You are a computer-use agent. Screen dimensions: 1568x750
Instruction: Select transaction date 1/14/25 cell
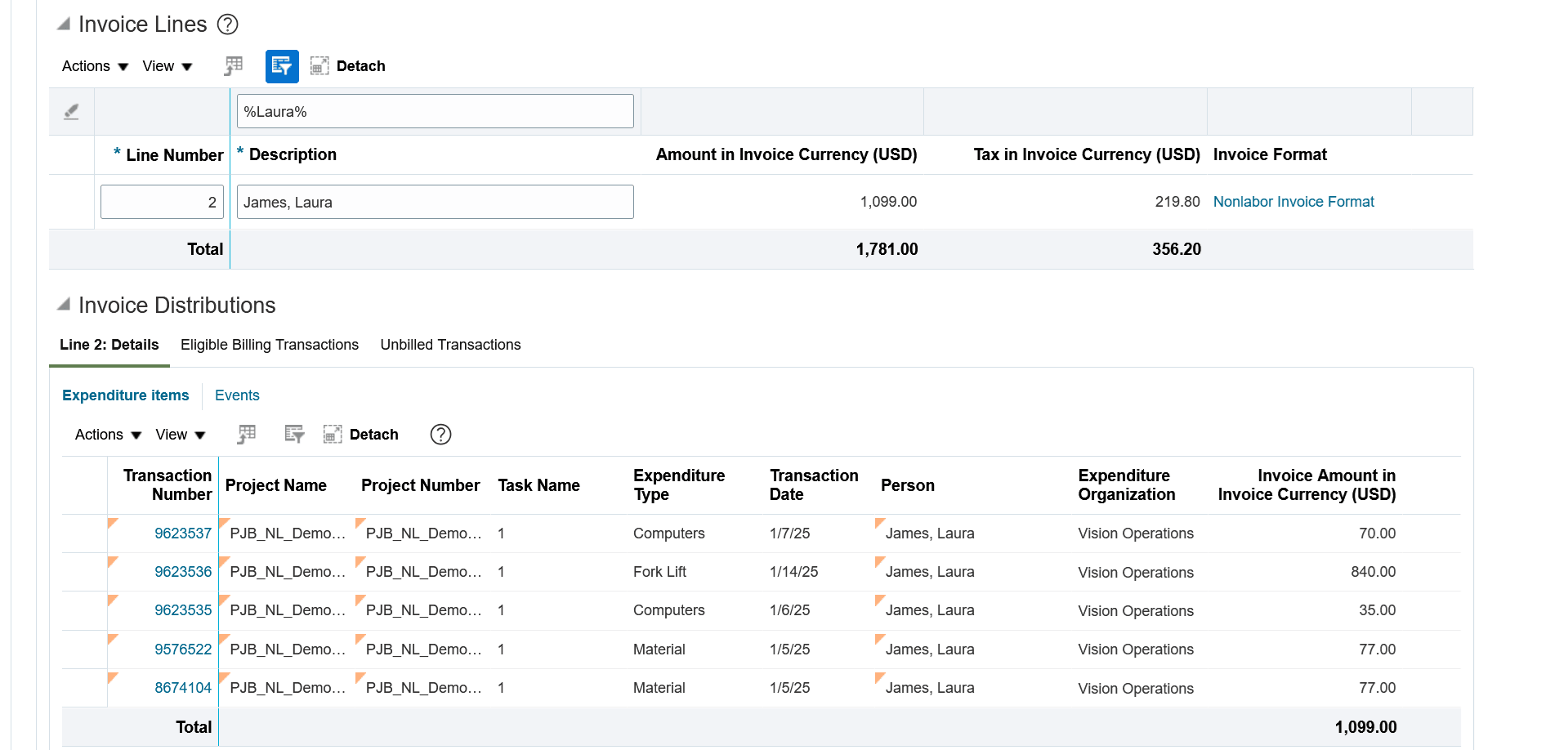coord(793,572)
